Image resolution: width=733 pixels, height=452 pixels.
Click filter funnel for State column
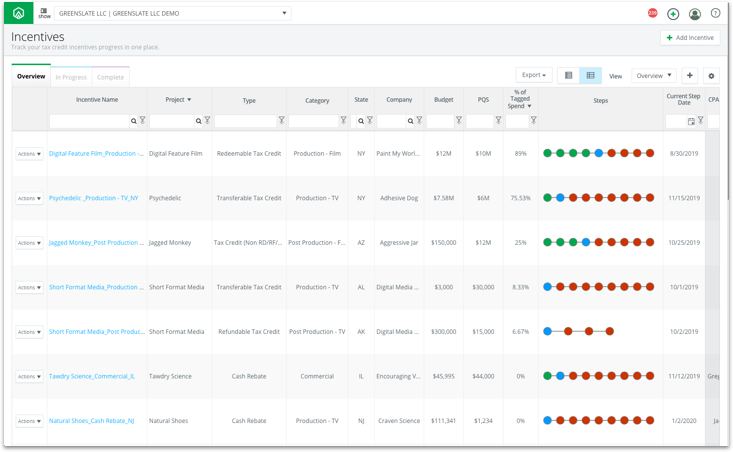pos(369,120)
